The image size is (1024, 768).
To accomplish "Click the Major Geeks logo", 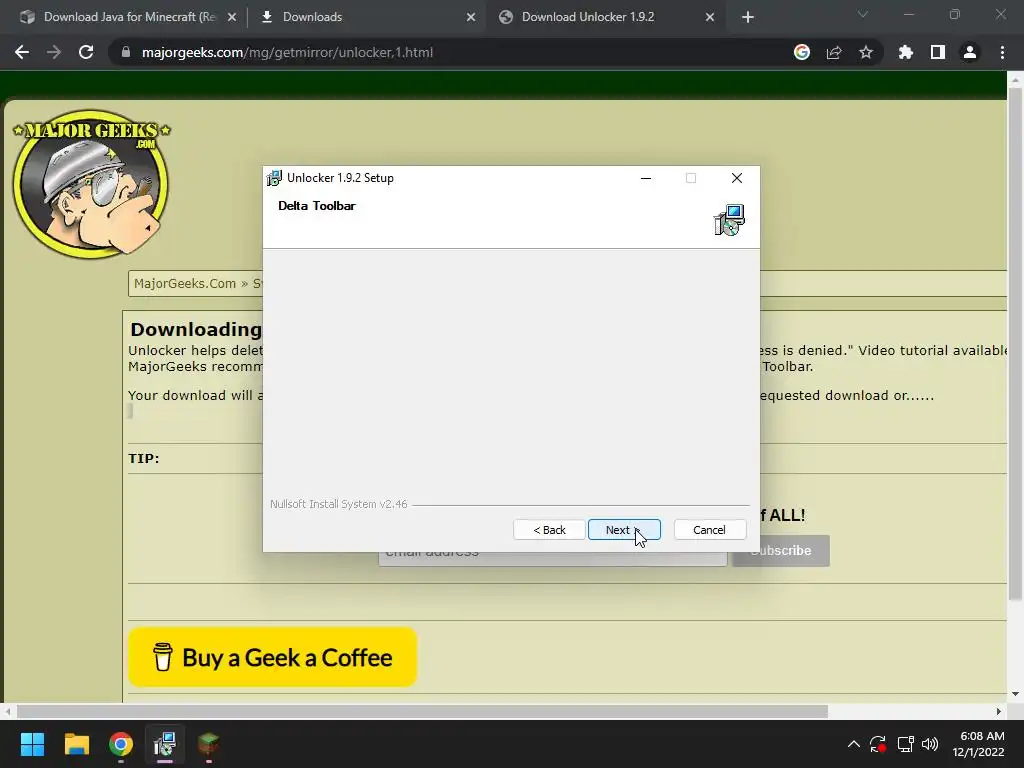I will pos(91,183).
